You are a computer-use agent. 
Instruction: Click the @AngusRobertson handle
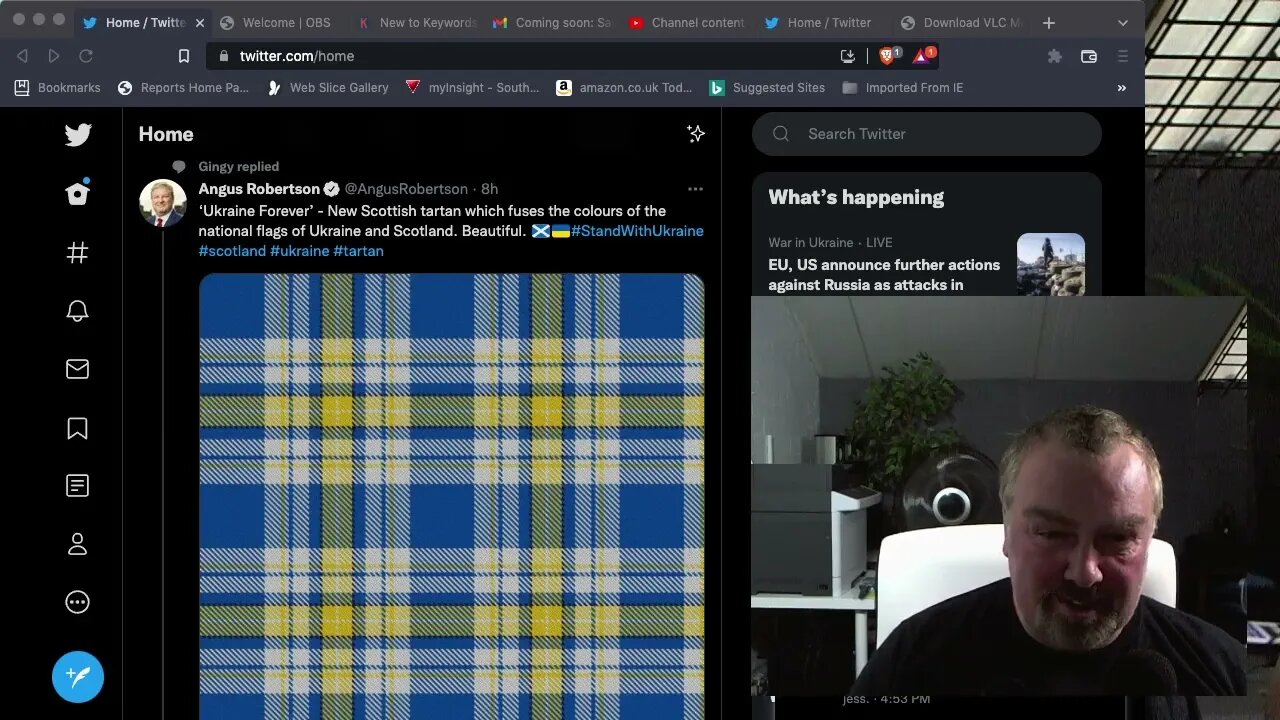coord(406,189)
